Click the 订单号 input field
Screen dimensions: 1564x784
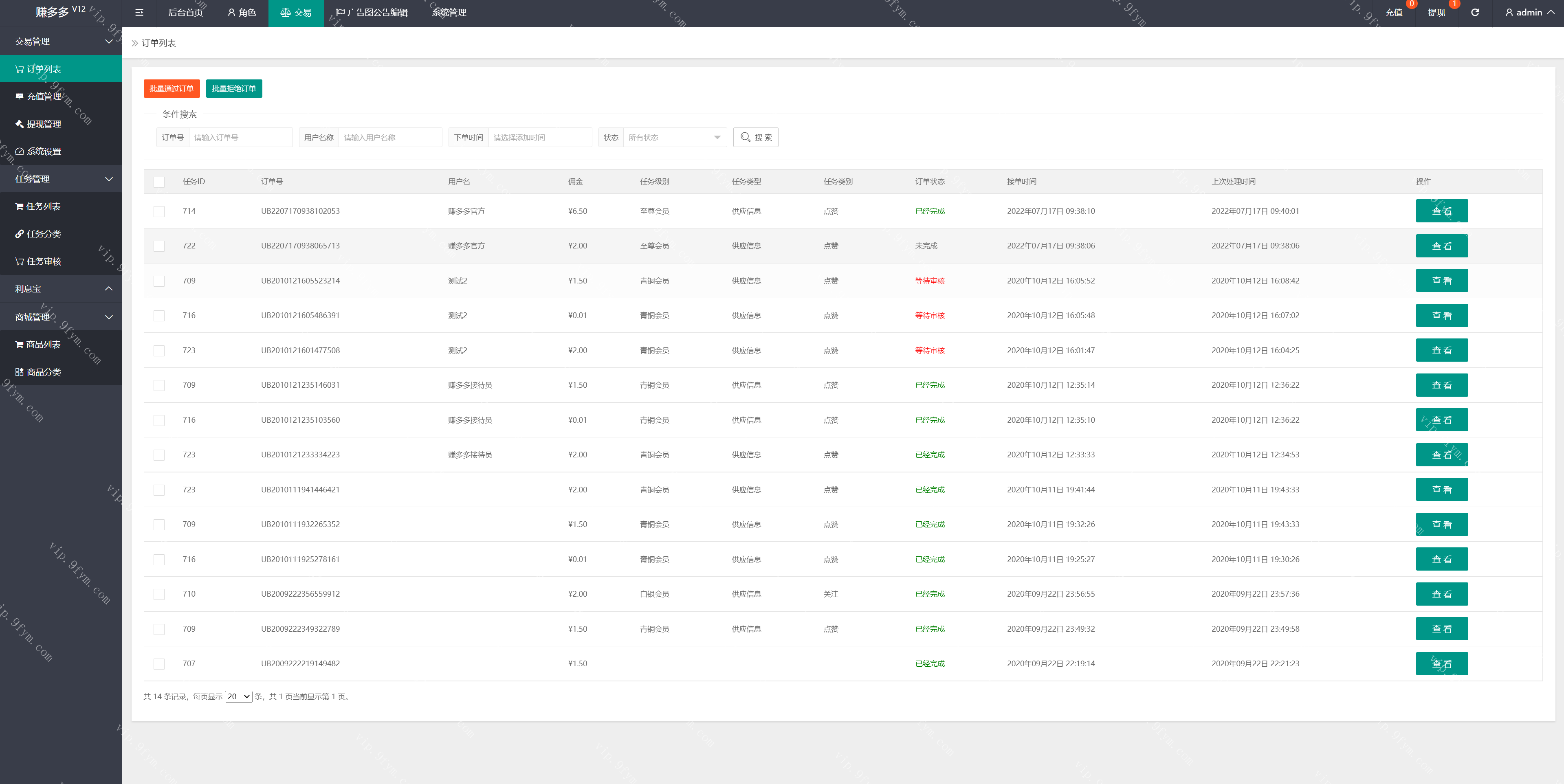pos(240,138)
